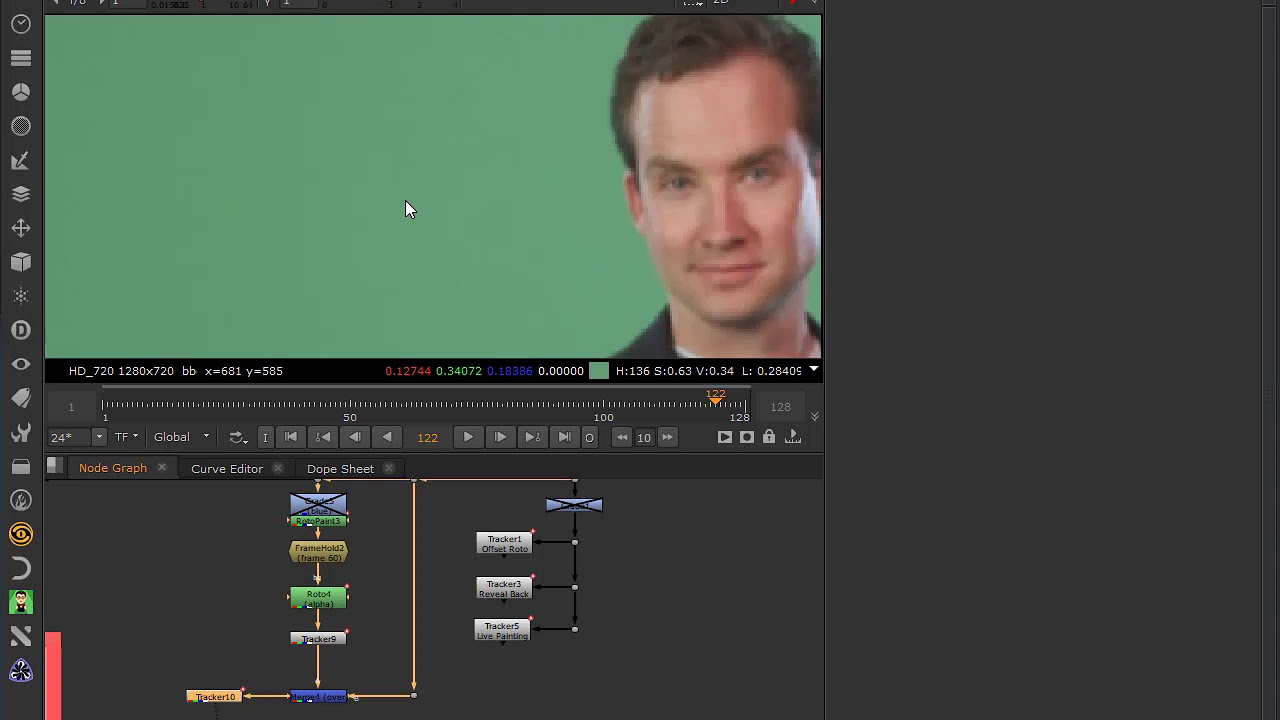1280x720 pixels.
Task: Switch to the Dope Sheet tab
Action: pyautogui.click(x=340, y=468)
